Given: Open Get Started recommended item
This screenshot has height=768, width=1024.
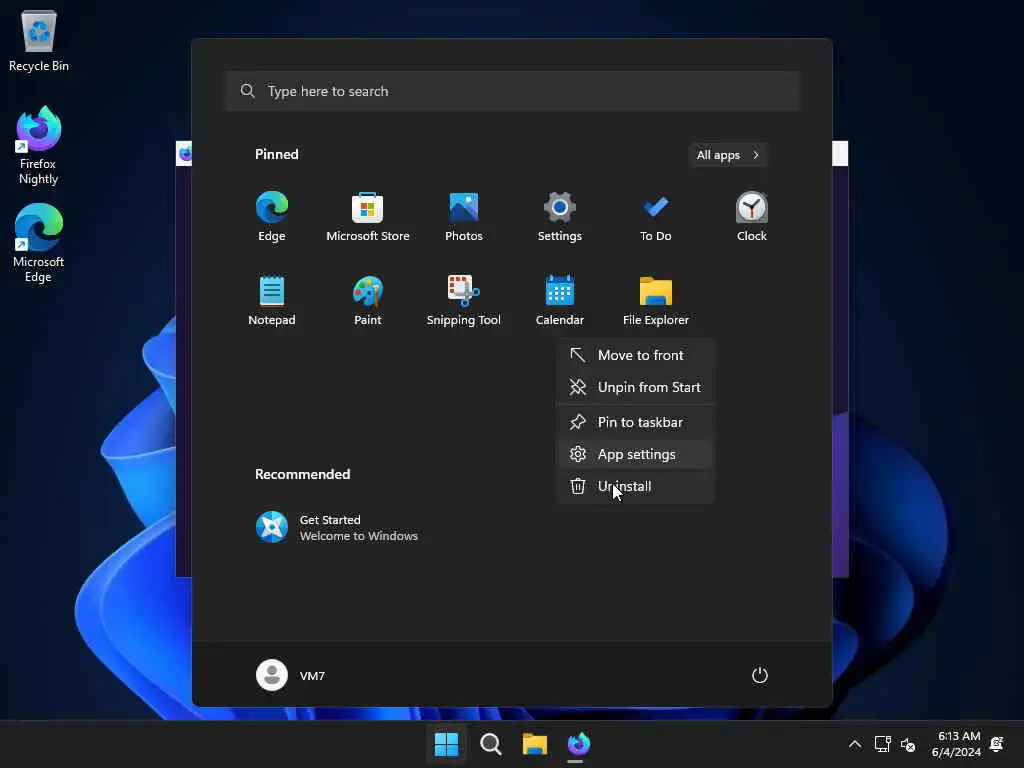Looking at the screenshot, I should (x=337, y=528).
